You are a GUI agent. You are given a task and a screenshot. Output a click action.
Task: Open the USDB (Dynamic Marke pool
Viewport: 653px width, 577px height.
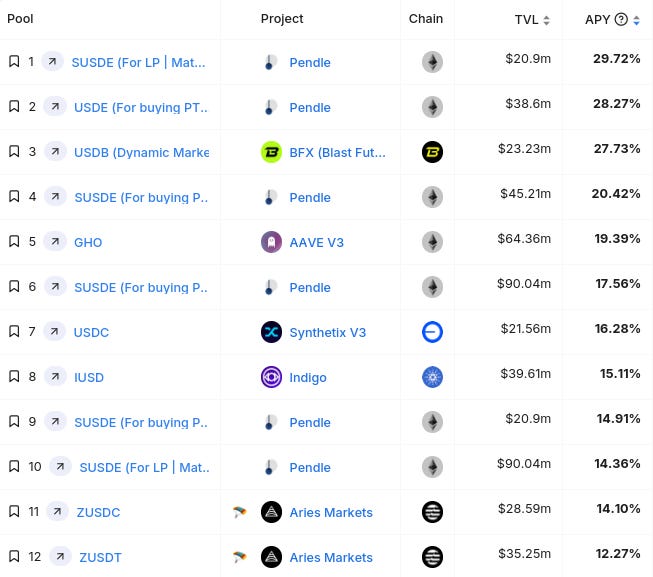pyautogui.click(x=142, y=152)
